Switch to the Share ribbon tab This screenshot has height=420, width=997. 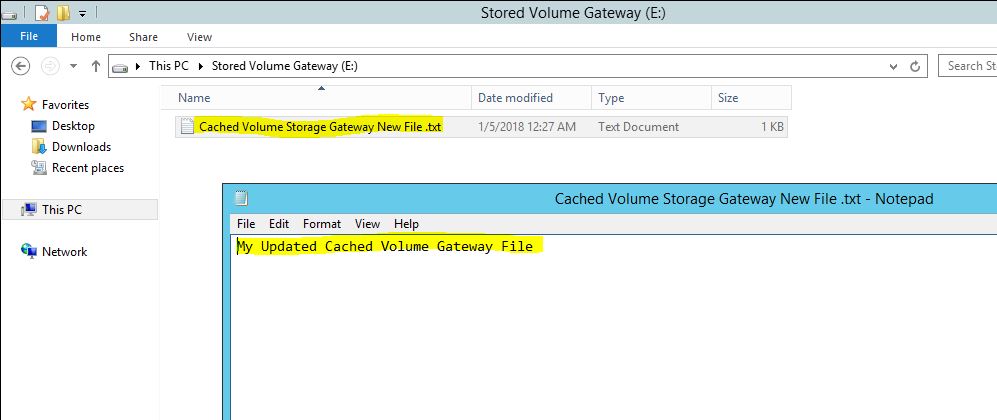[x=143, y=37]
